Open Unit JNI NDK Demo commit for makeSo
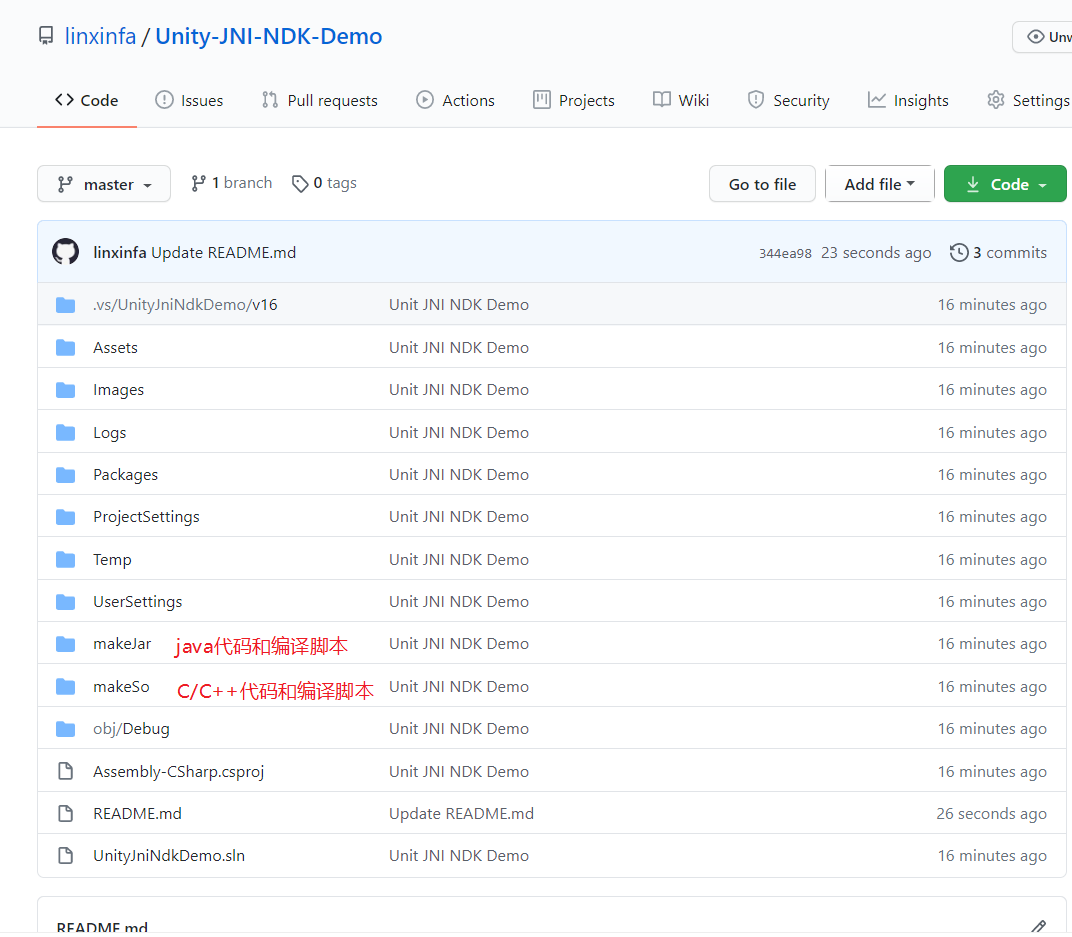The image size is (1072, 937). [459, 687]
